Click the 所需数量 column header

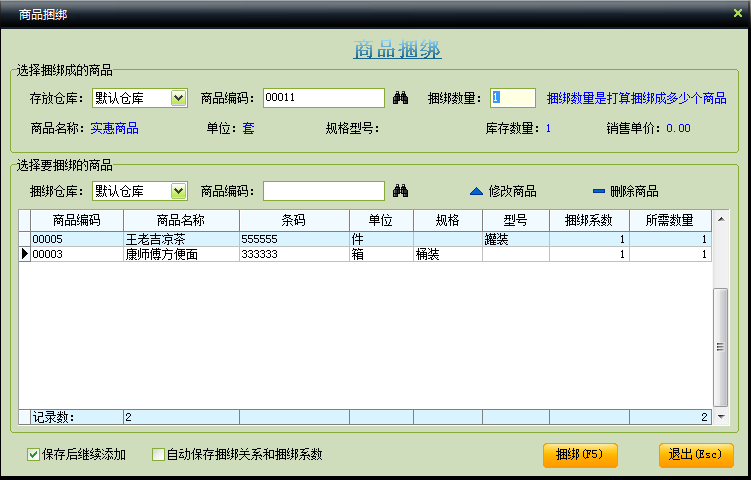tap(670, 220)
